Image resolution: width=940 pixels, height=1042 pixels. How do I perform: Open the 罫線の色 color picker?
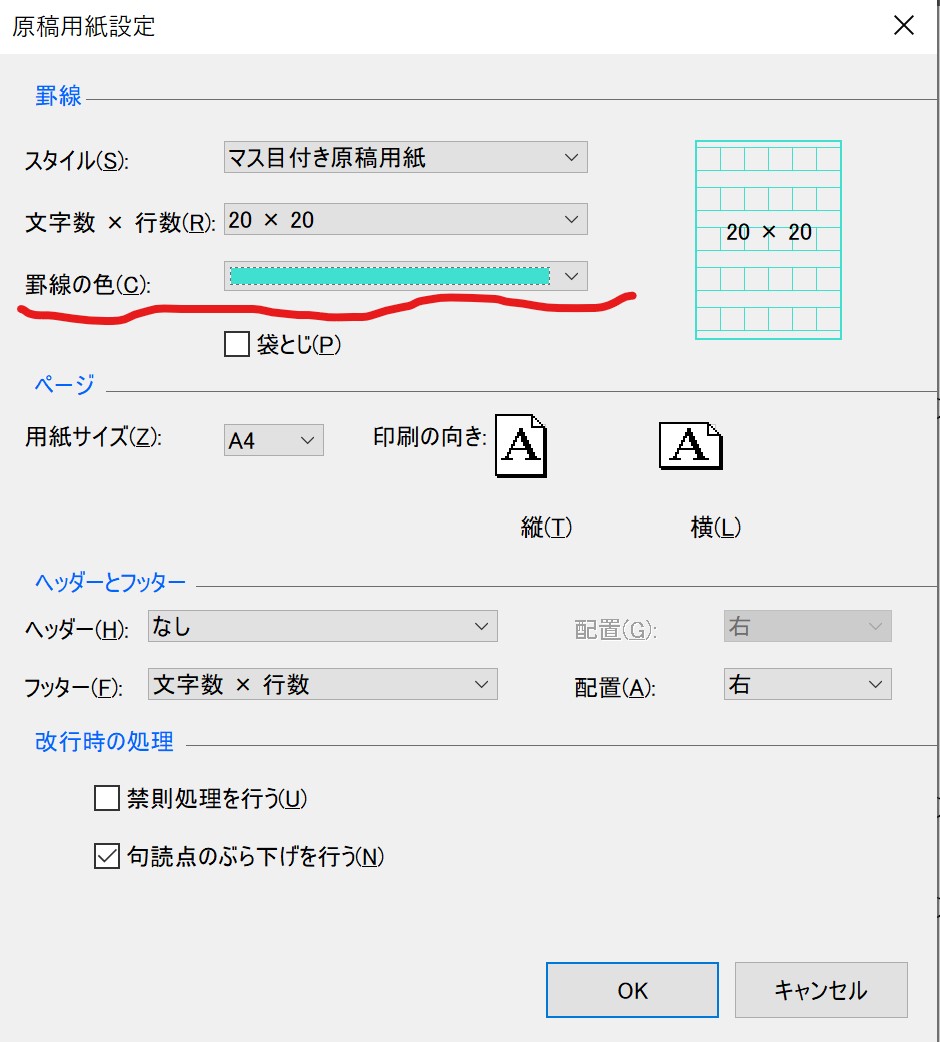[x=405, y=276]
